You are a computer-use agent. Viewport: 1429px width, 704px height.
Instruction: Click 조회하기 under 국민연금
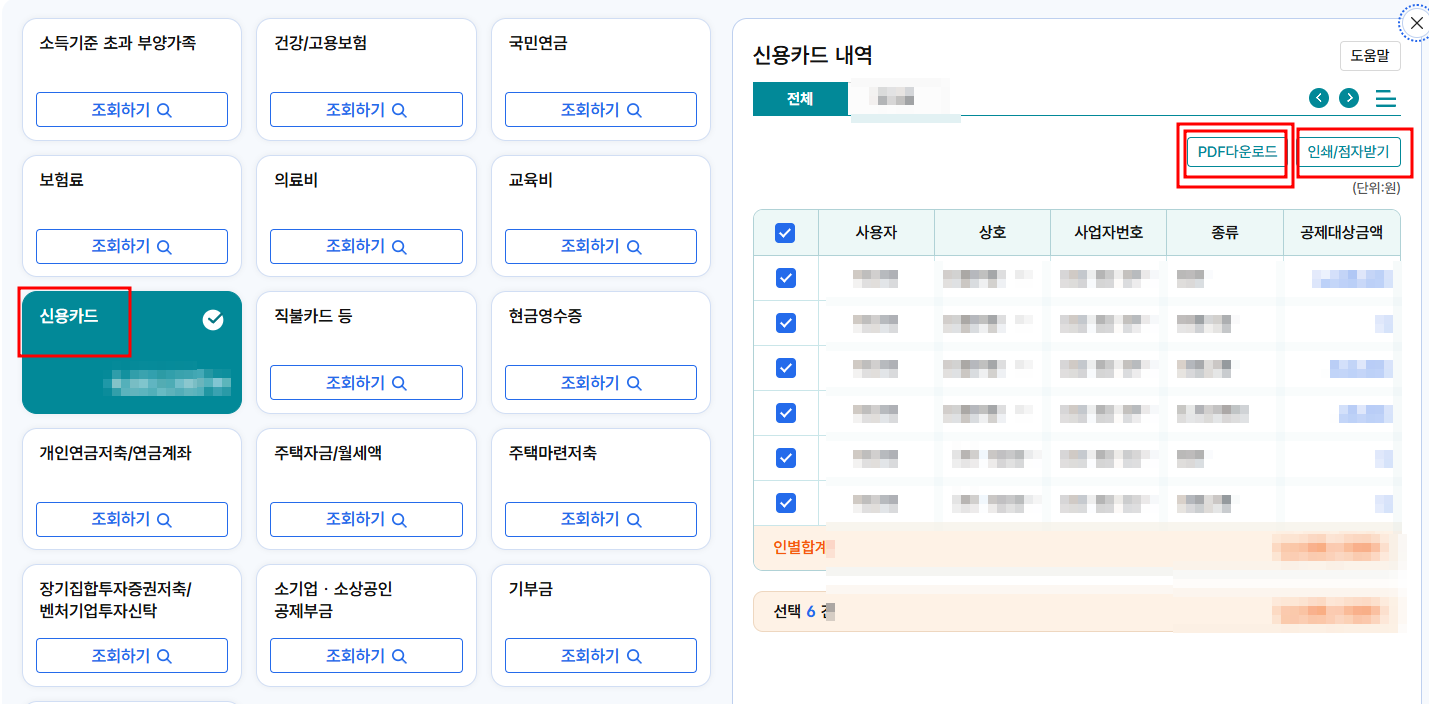click(601, 110)
